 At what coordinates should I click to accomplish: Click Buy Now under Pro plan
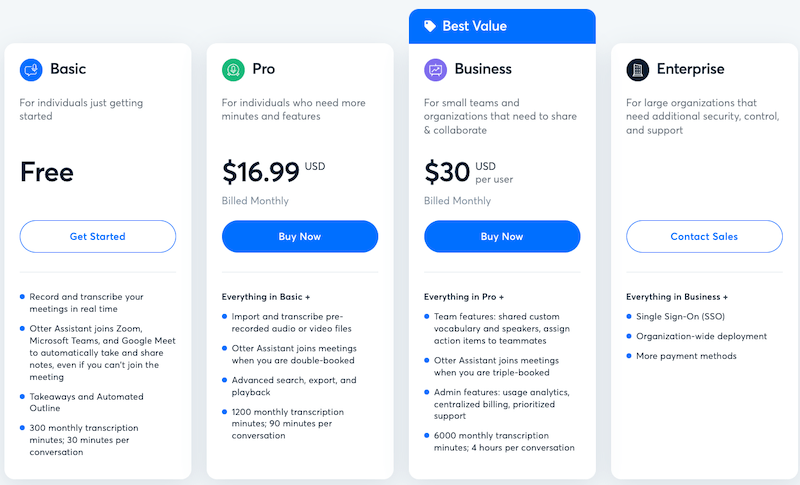pyautogui.click(x=300, y=237)
